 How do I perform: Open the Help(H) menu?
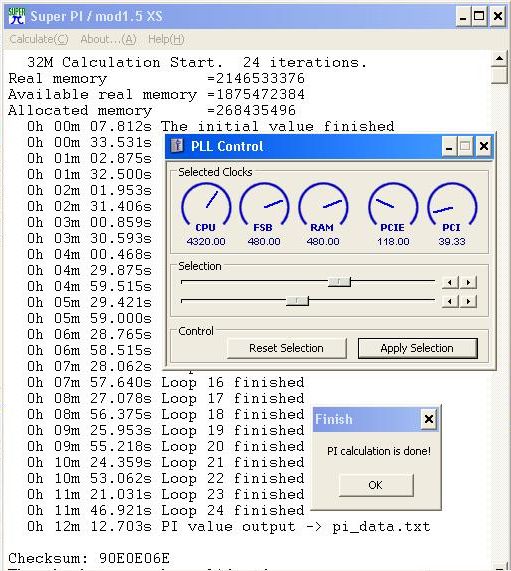166,39
